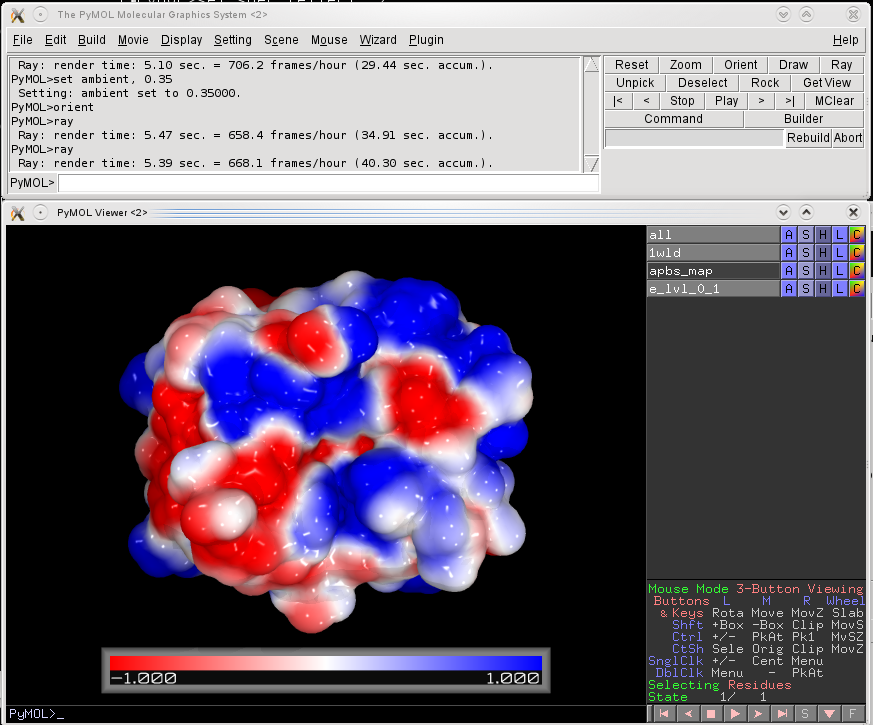Open Color menu for apbs_map object
Screen dimensions: 873x725
pos(856,271)
